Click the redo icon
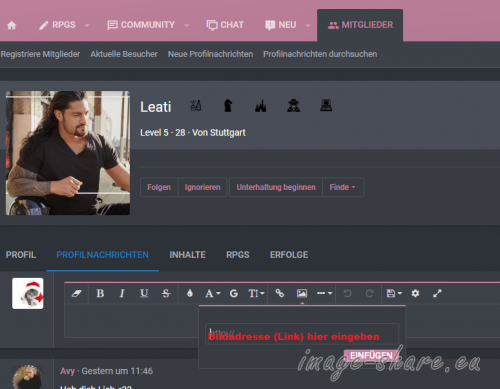 tap(369, 293)
